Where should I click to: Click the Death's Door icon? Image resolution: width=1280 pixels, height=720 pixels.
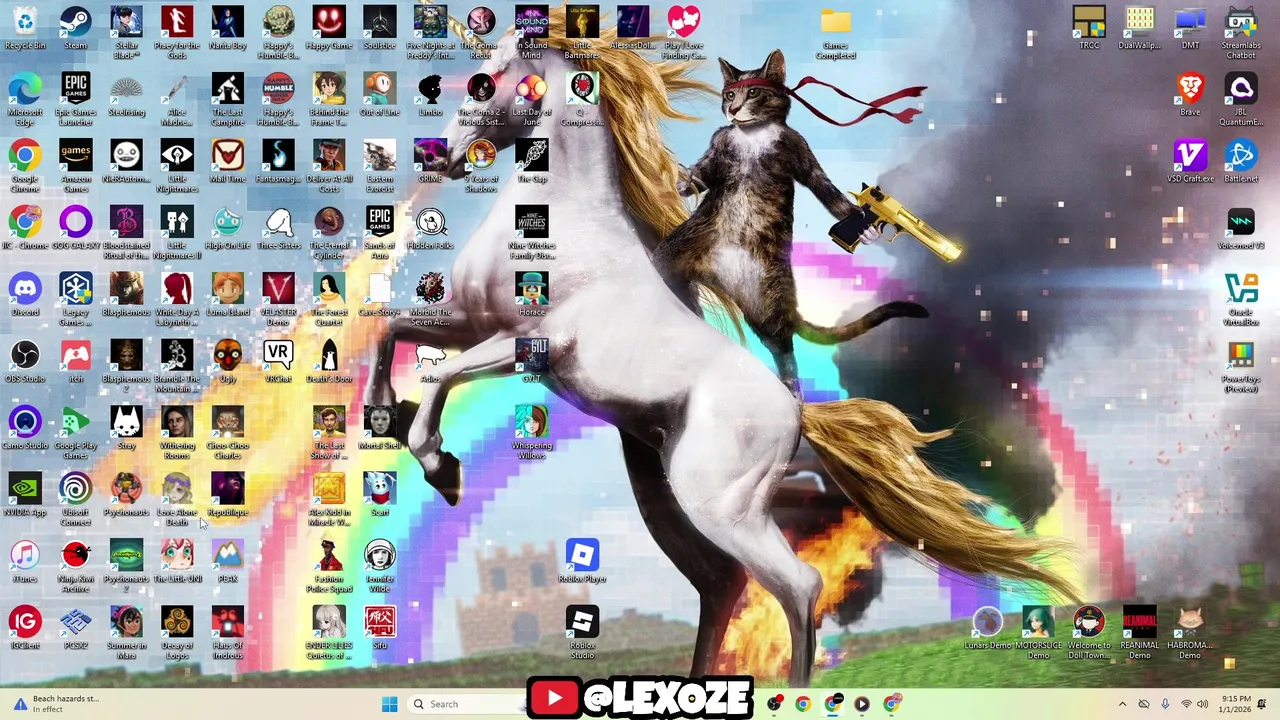(x=329, y=362)
